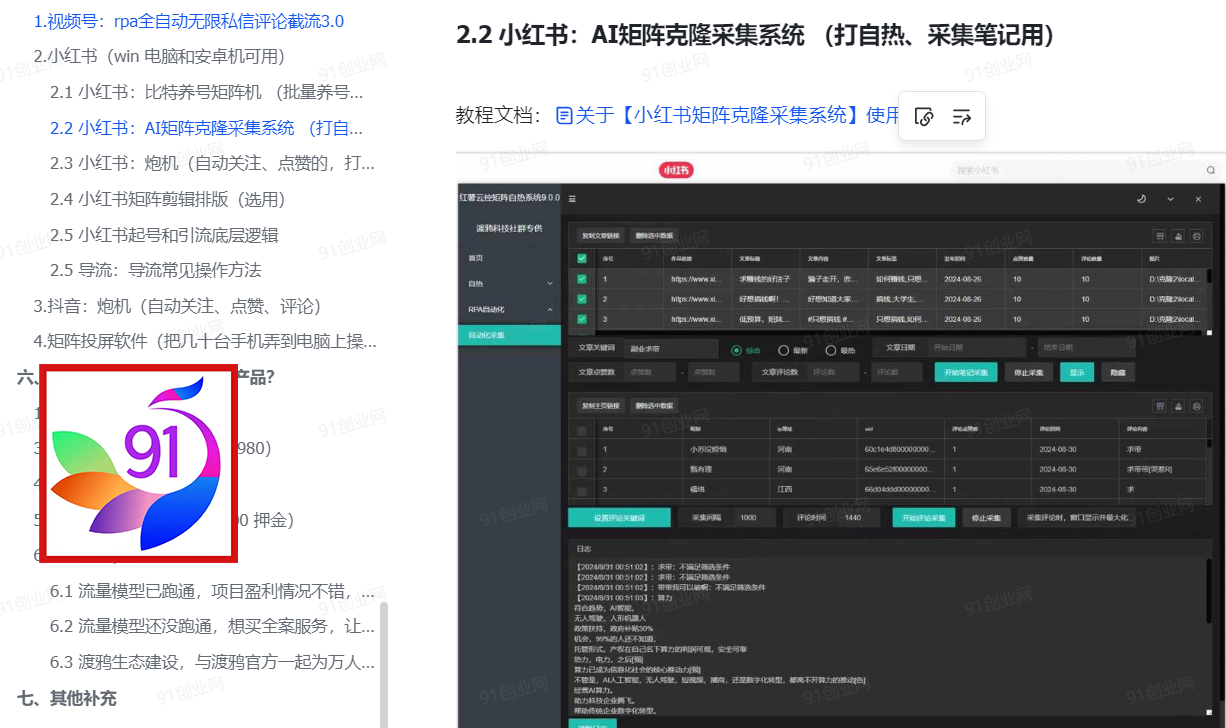Click 删除选中数据 beside 复制文章链接
1226x728 pixels.
(x=655, y=236)
